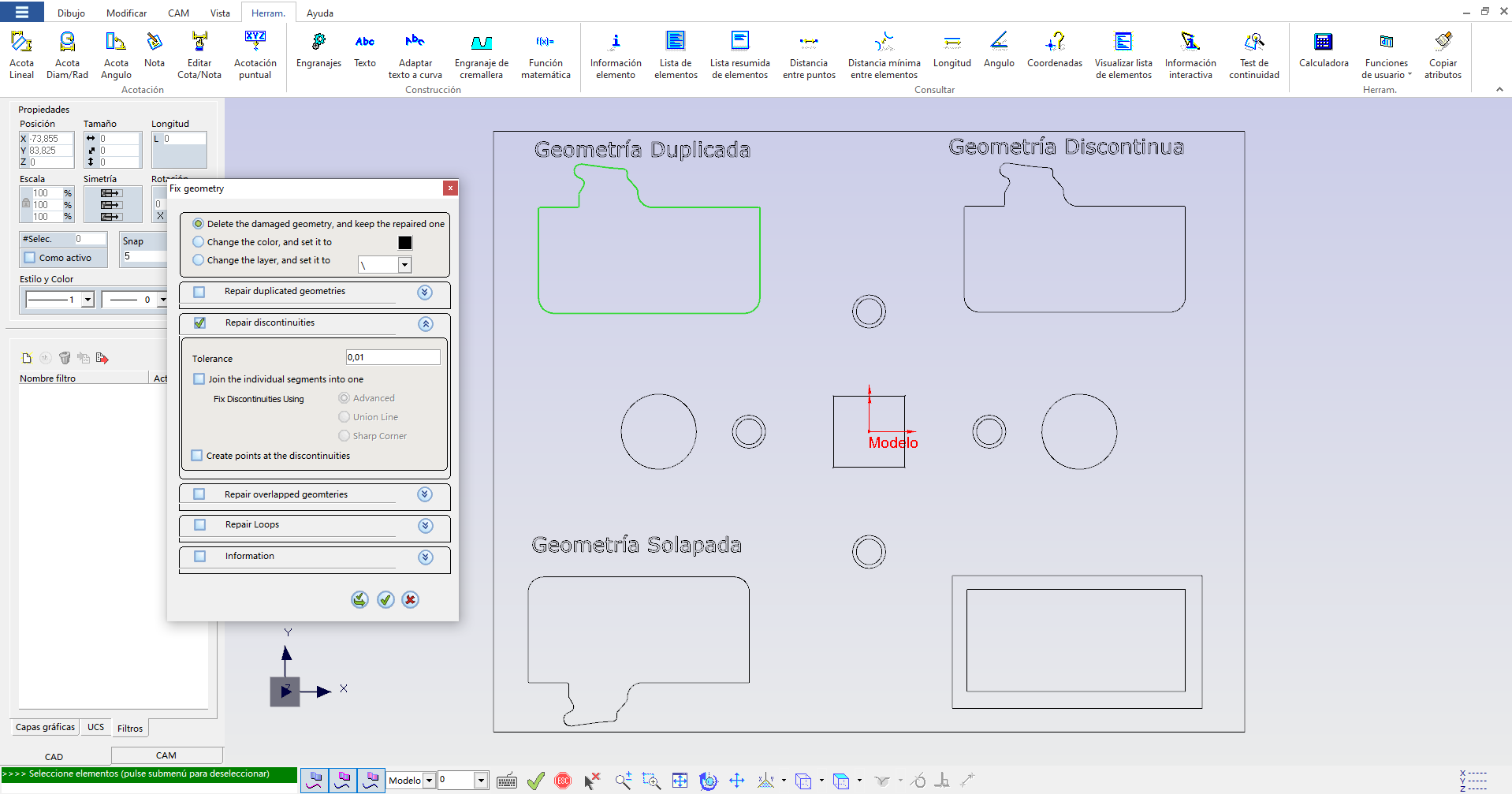The width and height of the screenshot is (1512, 794).
Task: Click the Tolerance input field
Action: (392, 356)
